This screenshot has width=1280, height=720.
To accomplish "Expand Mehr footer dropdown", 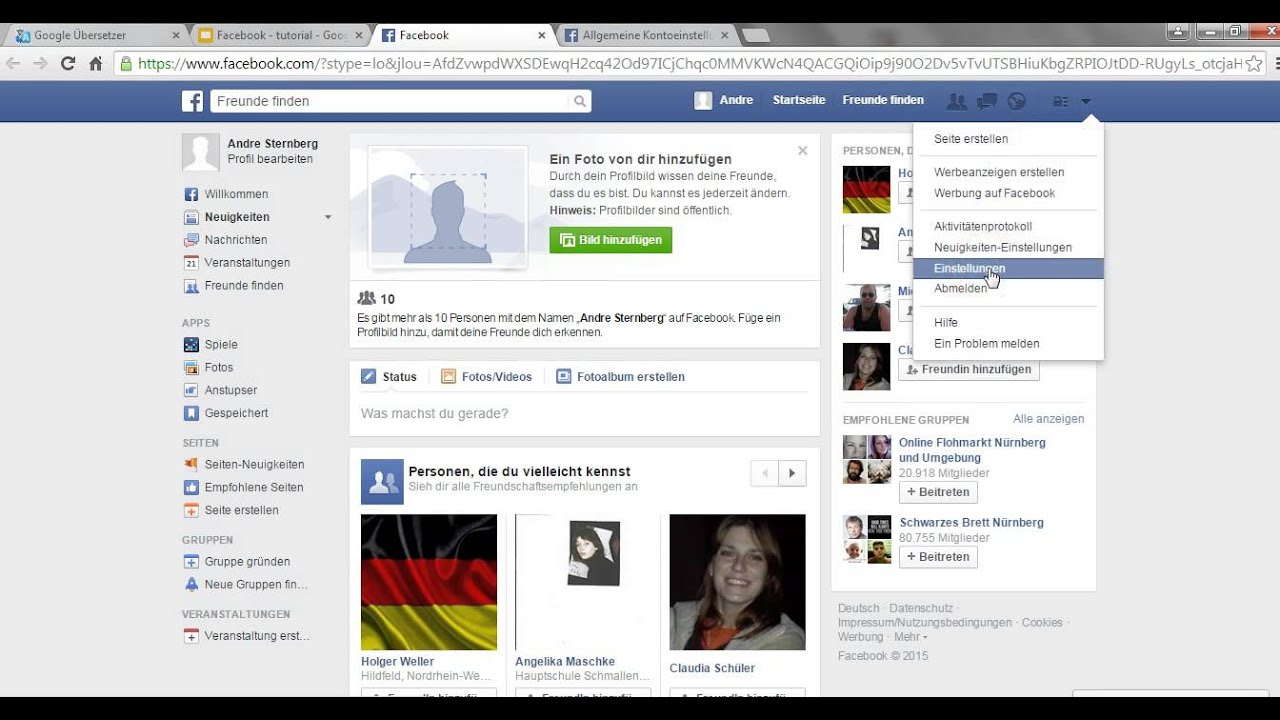I will [910, 637].
